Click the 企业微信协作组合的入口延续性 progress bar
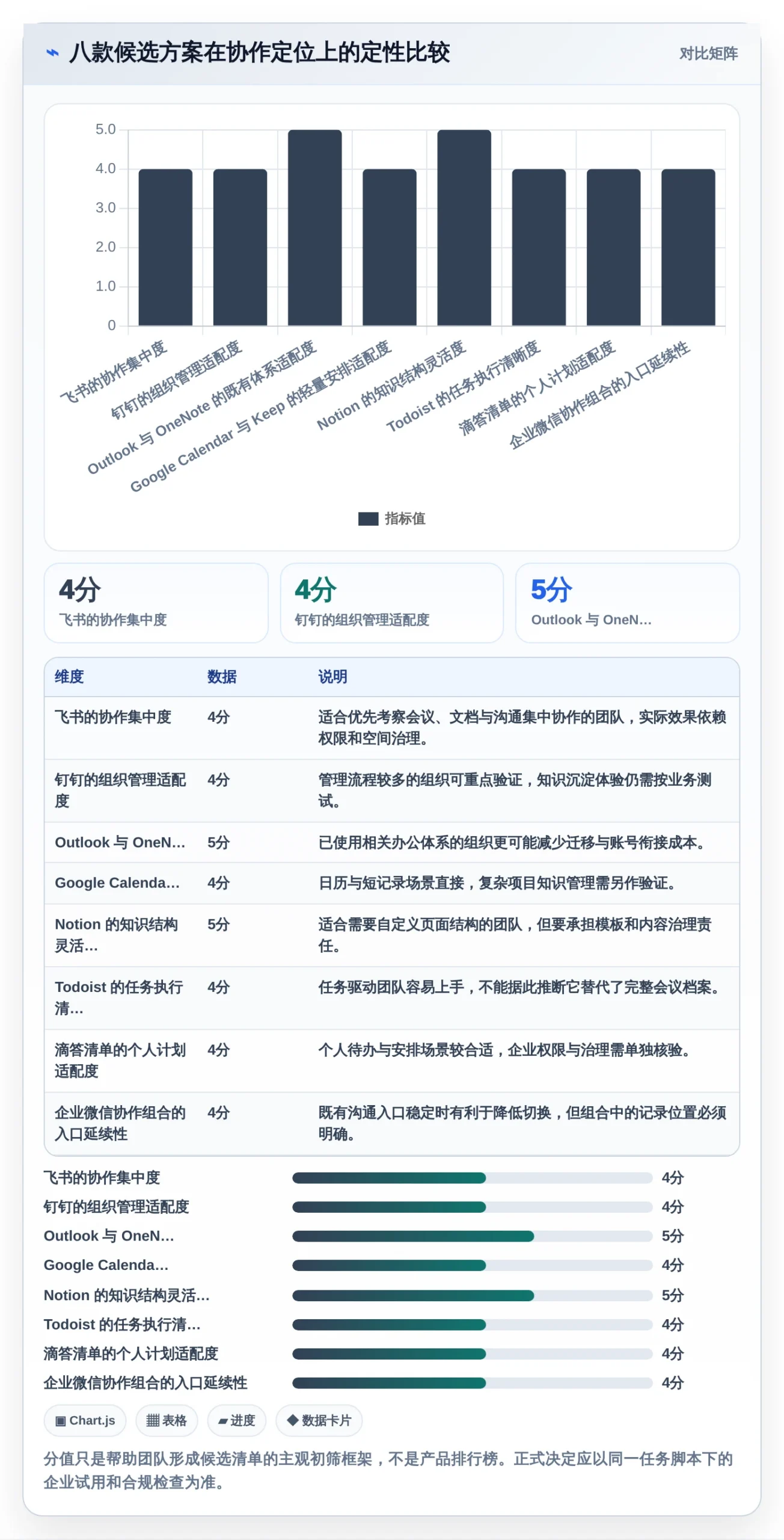Screen dimensions: 784x1540 pos(472,1382)
